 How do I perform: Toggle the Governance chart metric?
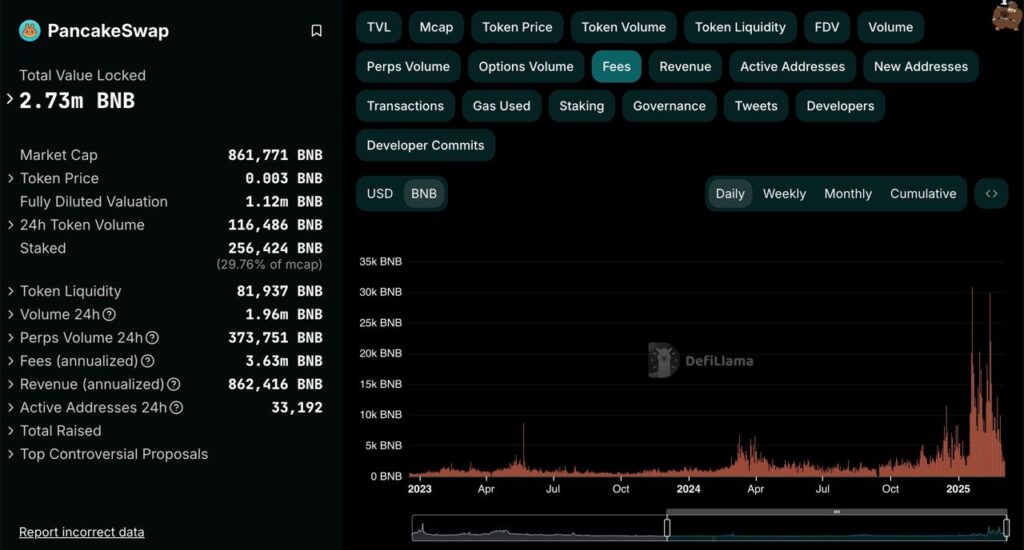point(669,106)
